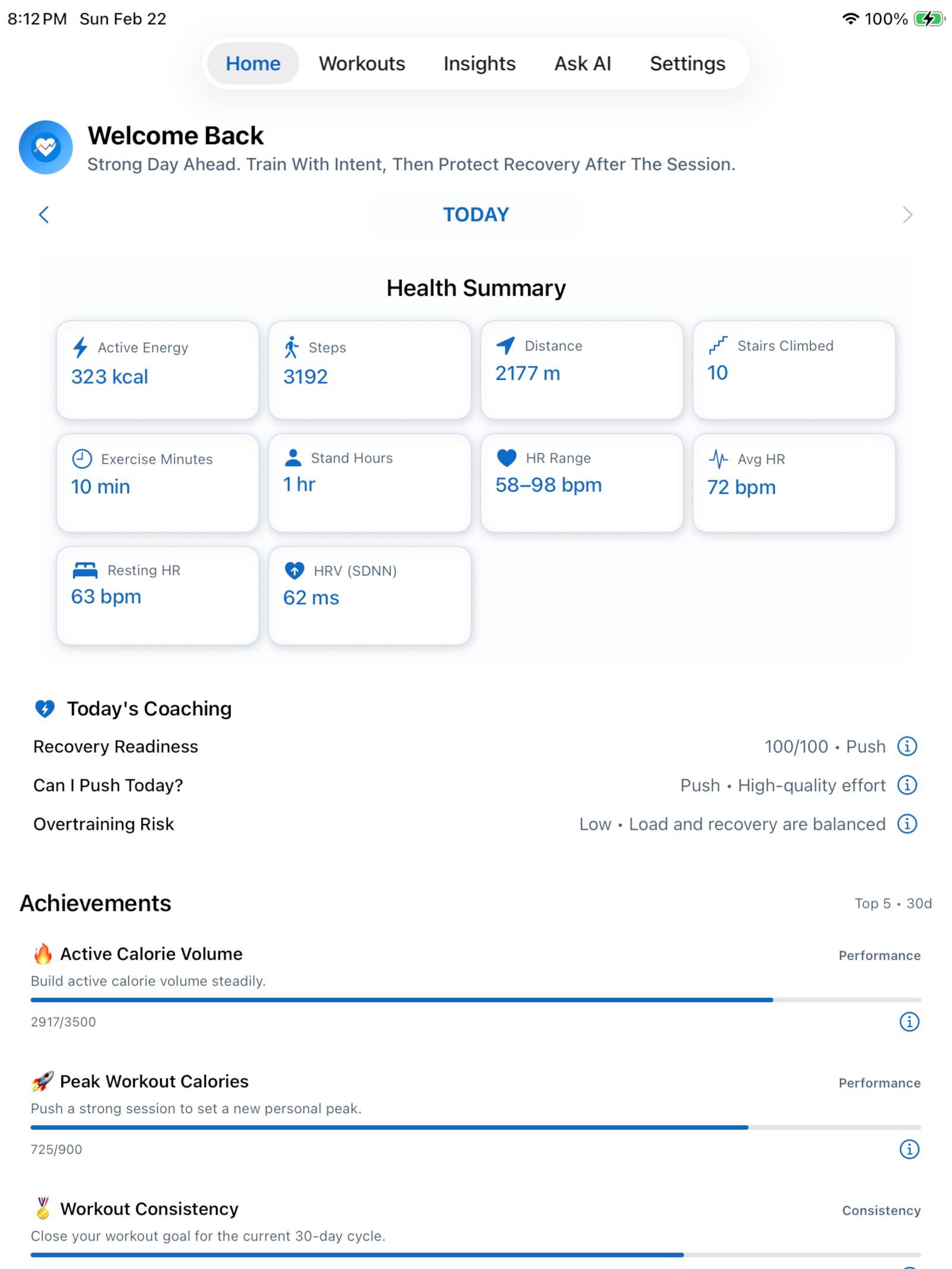Tap the HR Range card

click(581, 482)
